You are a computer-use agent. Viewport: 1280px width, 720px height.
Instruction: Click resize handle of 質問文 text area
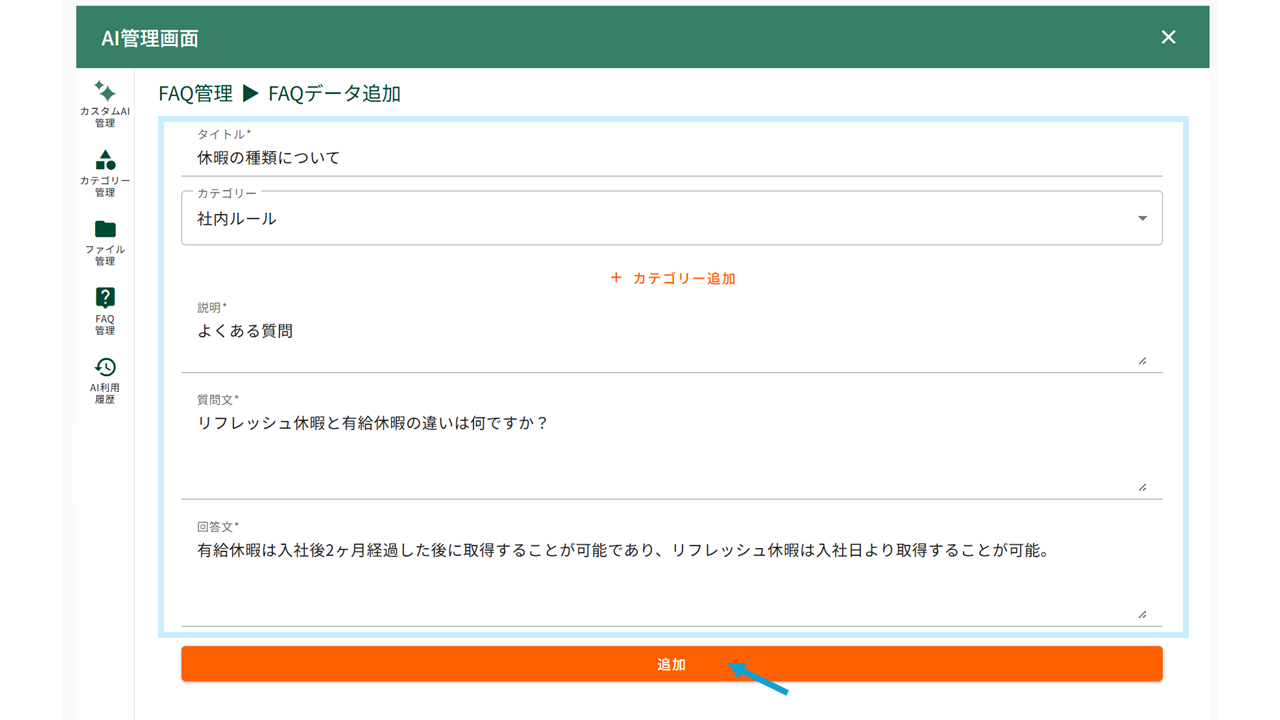pyautogui.click(x=1142, y=486)
